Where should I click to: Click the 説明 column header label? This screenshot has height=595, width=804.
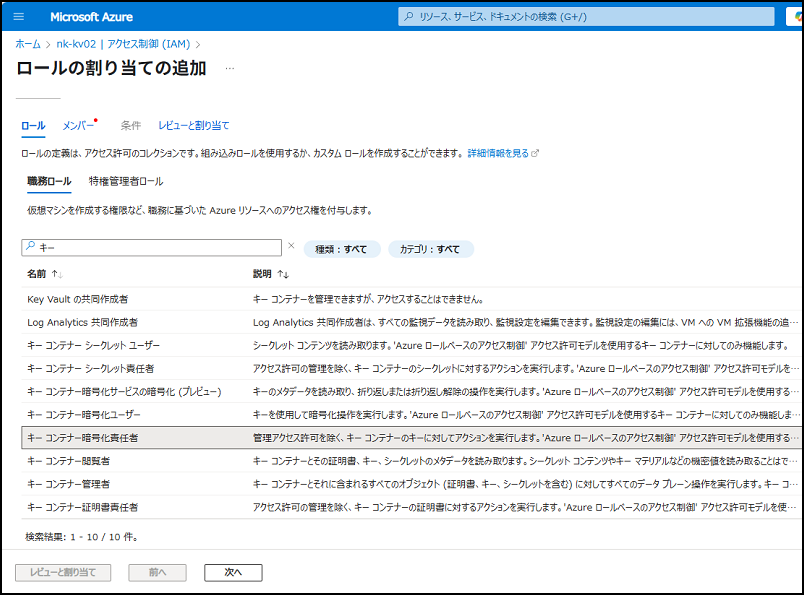(262, 274)
